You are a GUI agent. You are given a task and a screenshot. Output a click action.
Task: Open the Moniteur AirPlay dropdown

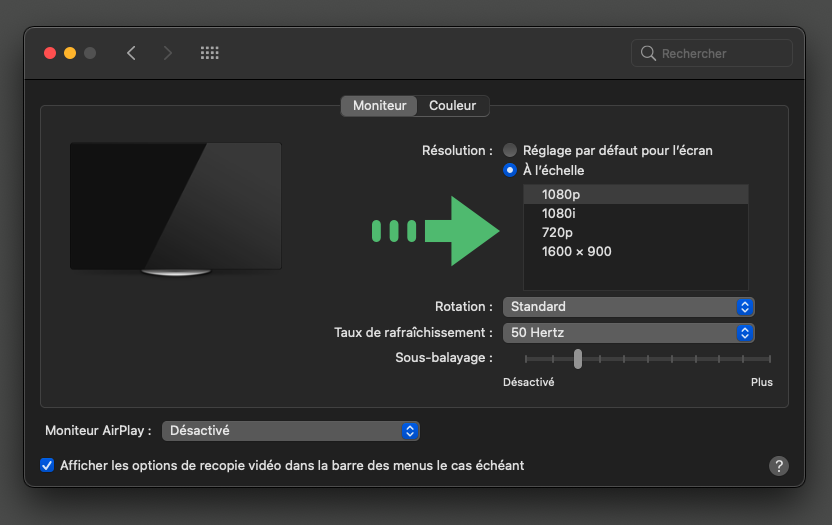[291, 431]
